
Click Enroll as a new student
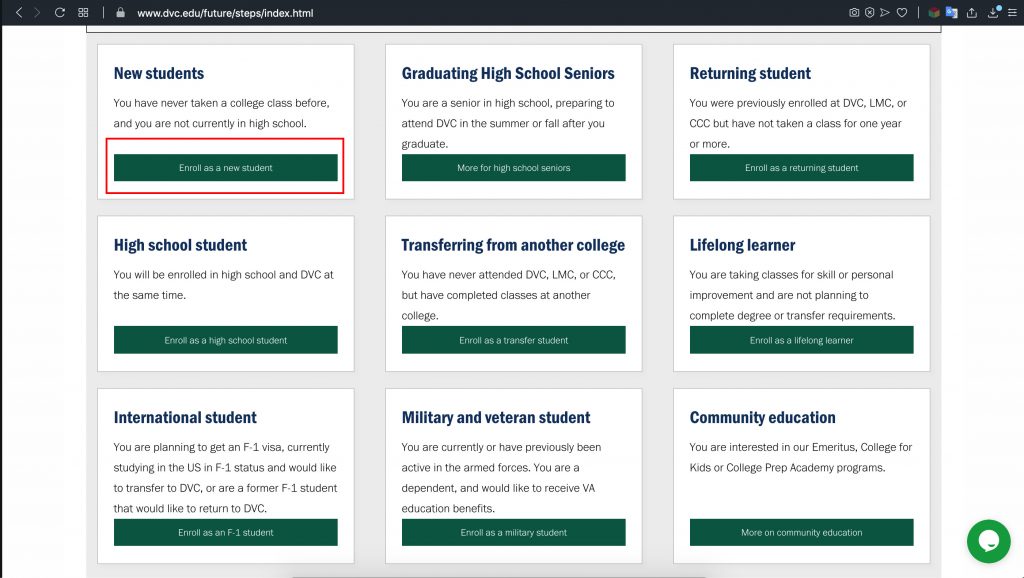point(225,168)
